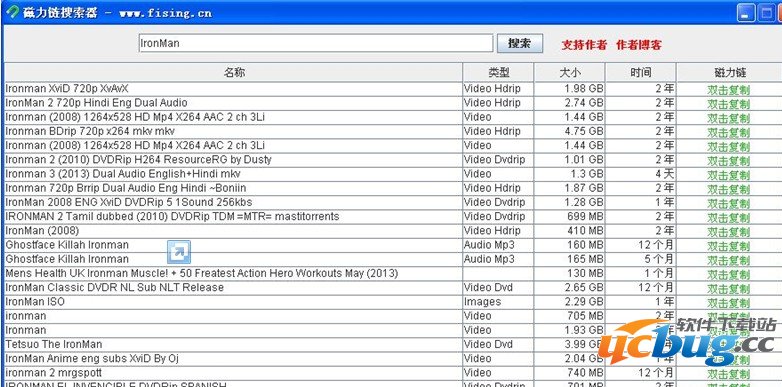Image resolution: width=782 pixels, height=387 pixels.
Task: Select row IRONMAN 2 Tamil dubbed (2010)
Action: (x=393, y=216)
